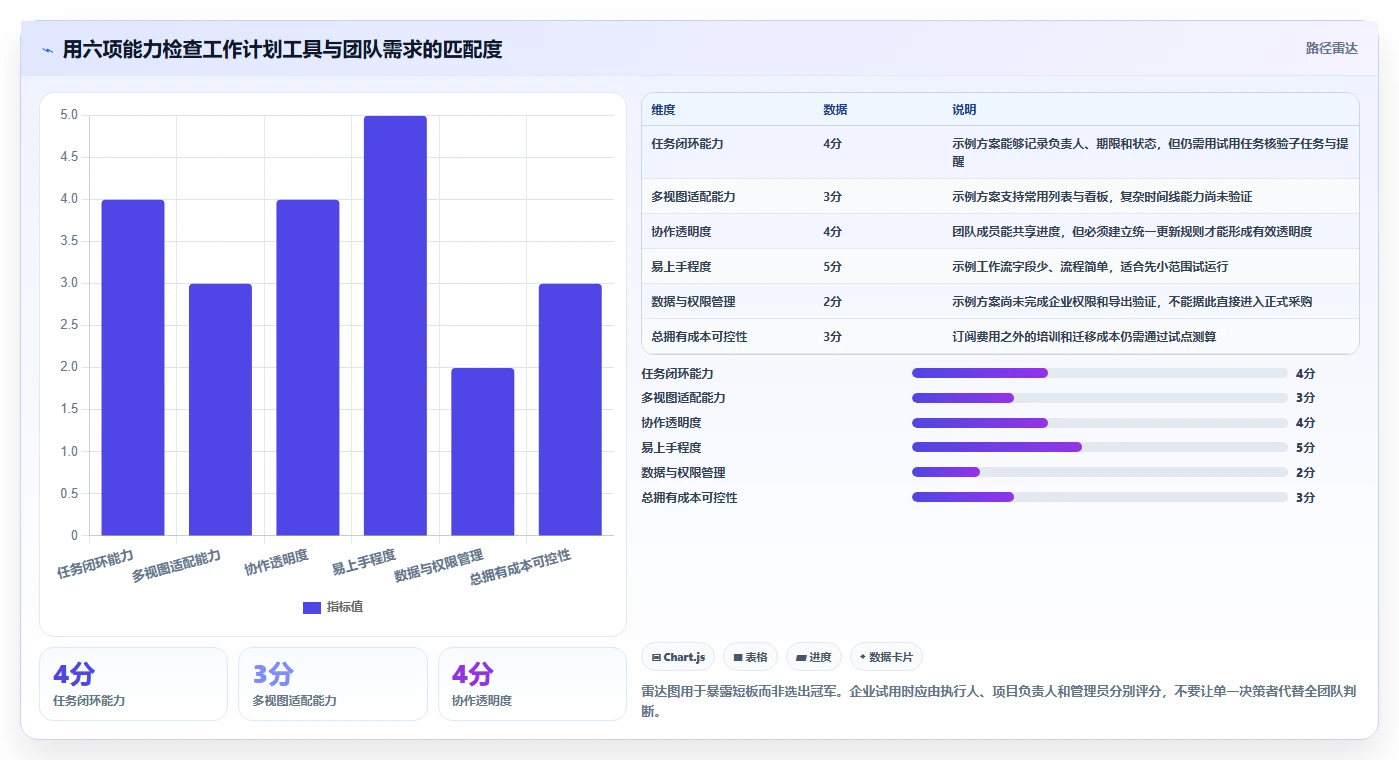Screen dimensions: 1399x760
Task: Click the 路径雷达 label in the header
Action: coord(1331,48)
